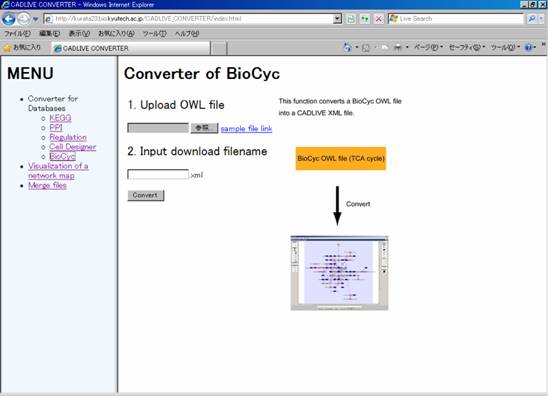Click the read mail icon

tap(384, 48)
